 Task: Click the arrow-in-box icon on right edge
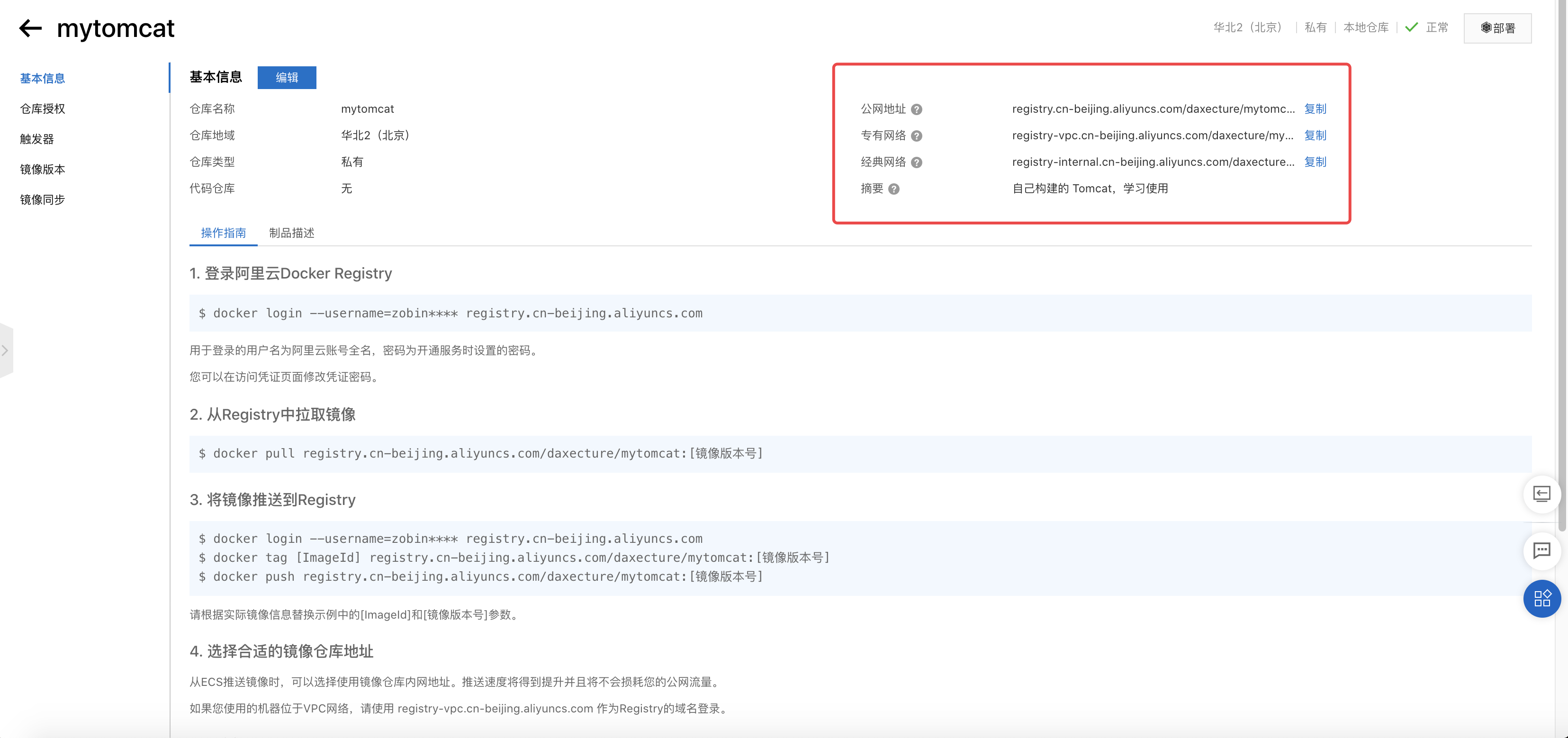pos(1542,494)
